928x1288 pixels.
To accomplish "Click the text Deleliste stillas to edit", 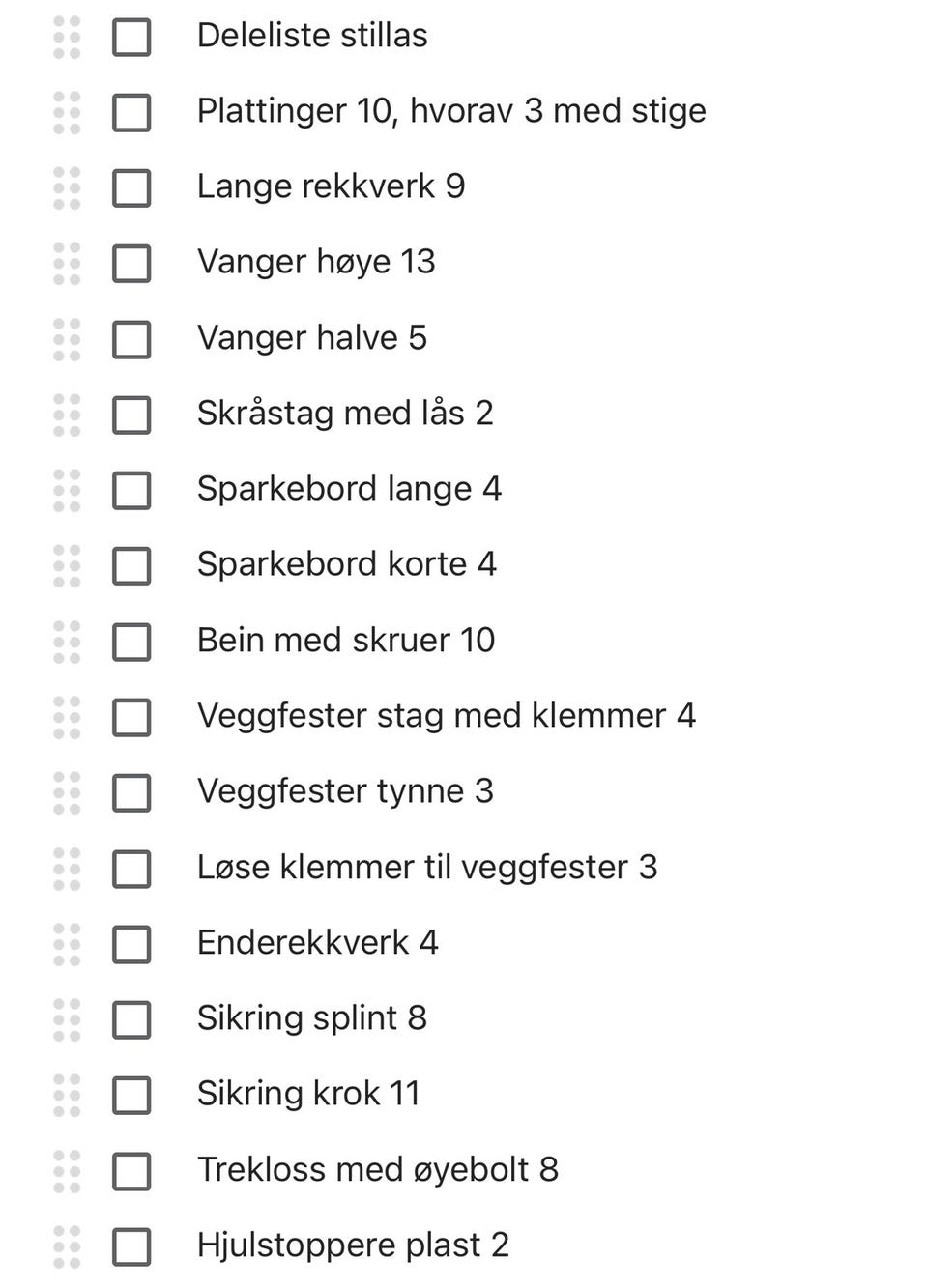I will pyautogui.click(x=312, y=36).
